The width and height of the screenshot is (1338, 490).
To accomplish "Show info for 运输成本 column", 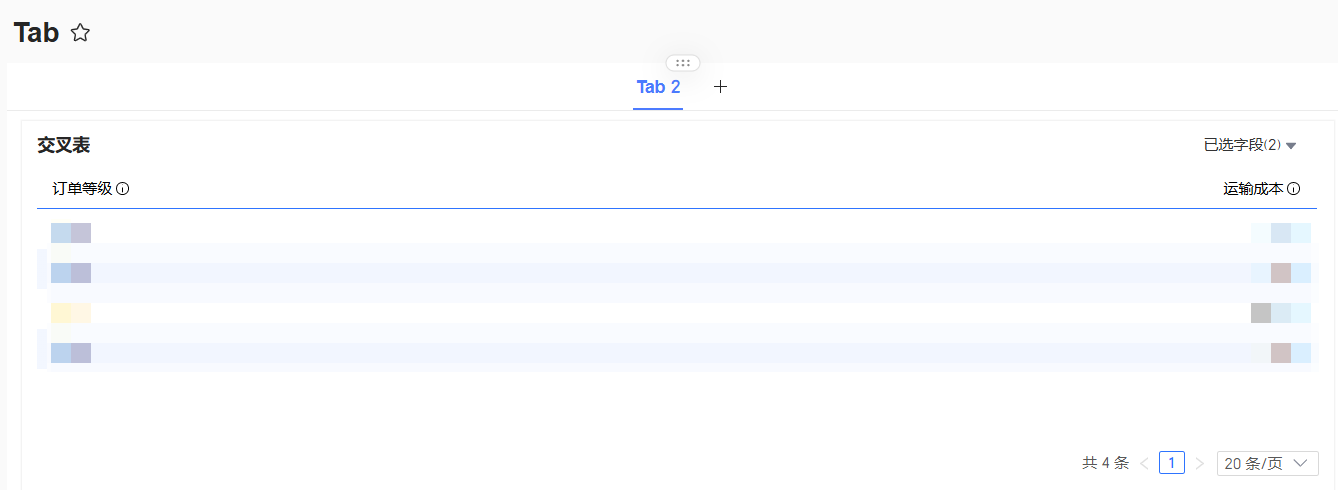I will (1294, 189).
